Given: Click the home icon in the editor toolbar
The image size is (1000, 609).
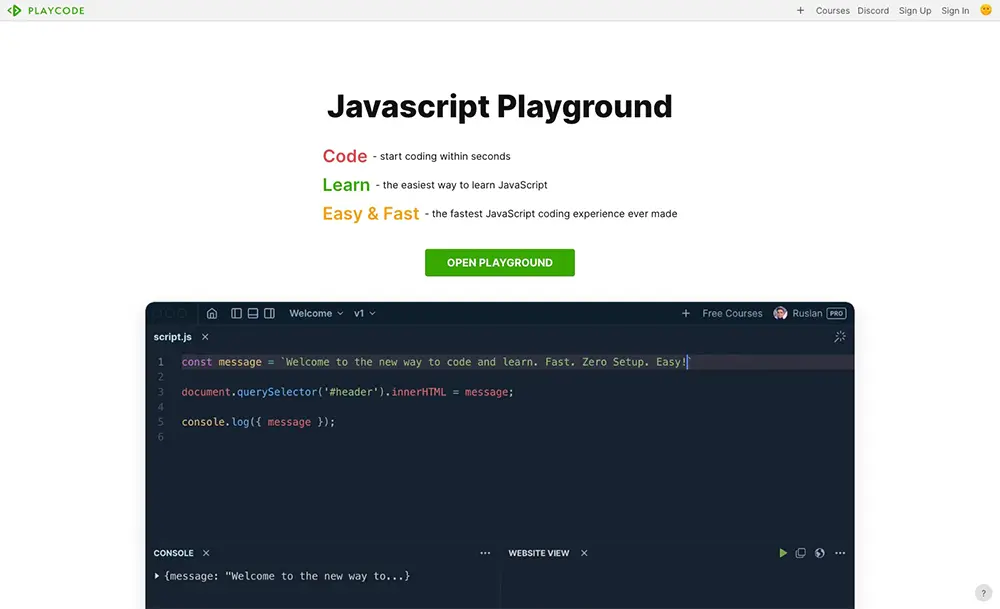Looking at the screenshot, I should [212, 313].
